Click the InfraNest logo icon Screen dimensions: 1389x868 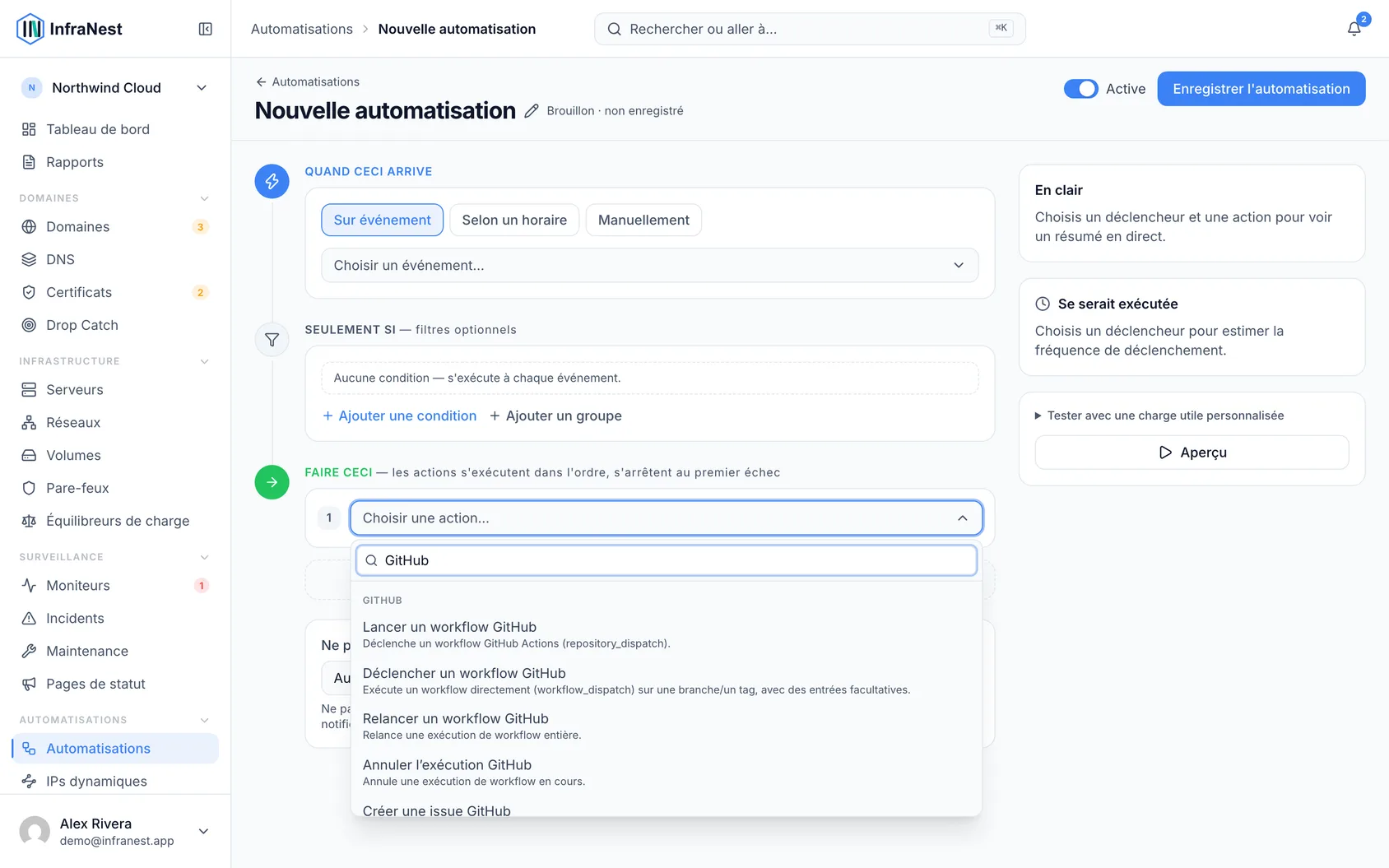point(30,29)
